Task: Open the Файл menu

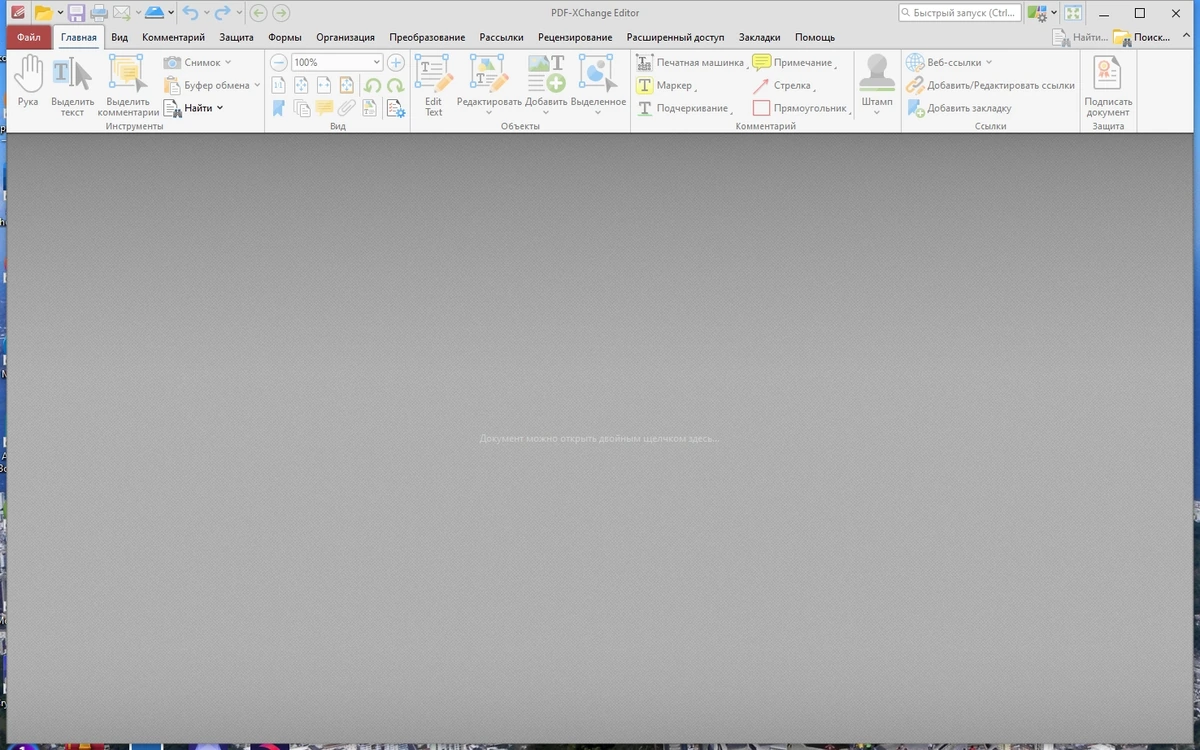Action: [29, 37]
